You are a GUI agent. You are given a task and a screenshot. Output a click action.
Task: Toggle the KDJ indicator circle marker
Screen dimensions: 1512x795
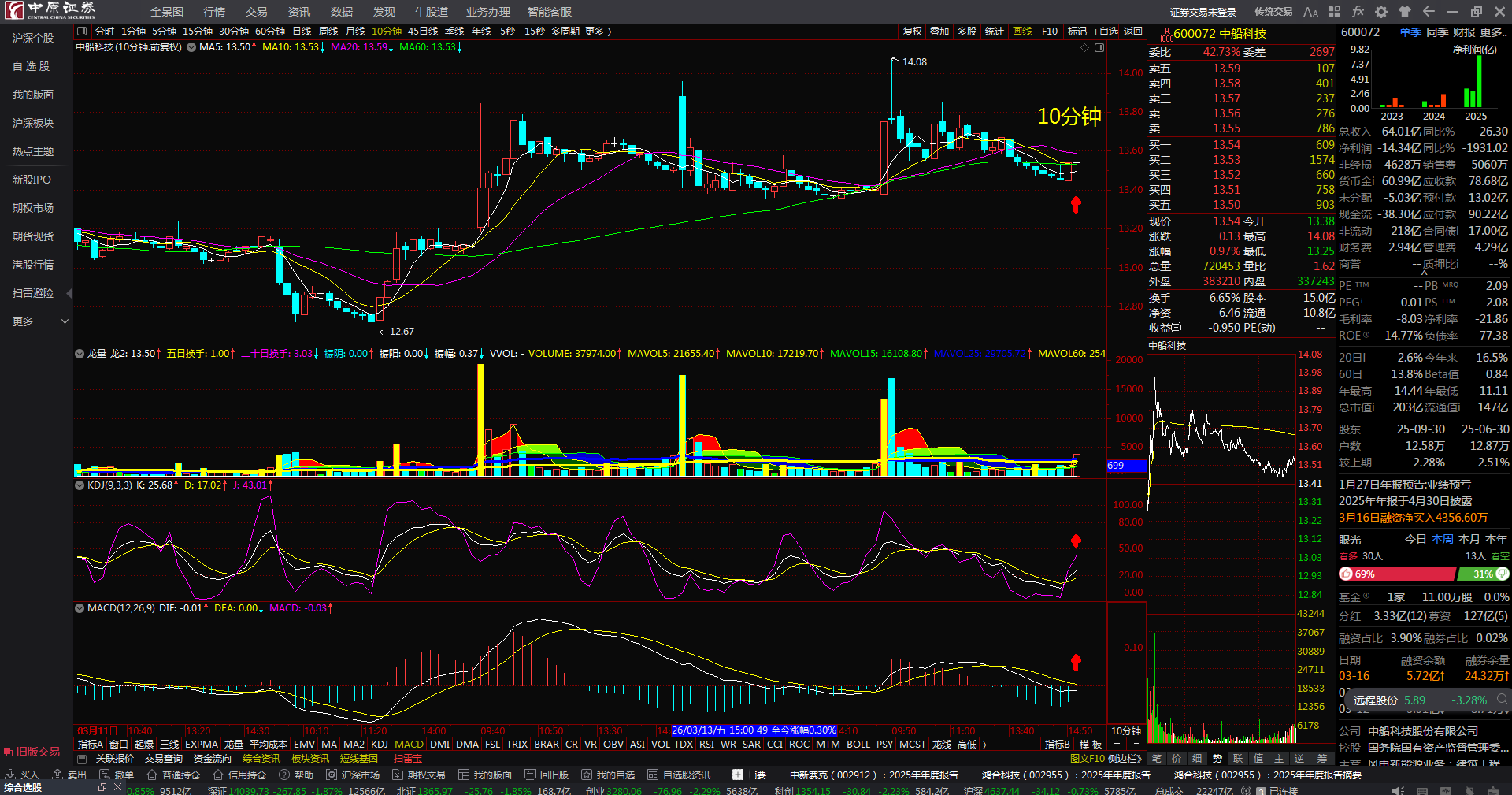(80, 485)
